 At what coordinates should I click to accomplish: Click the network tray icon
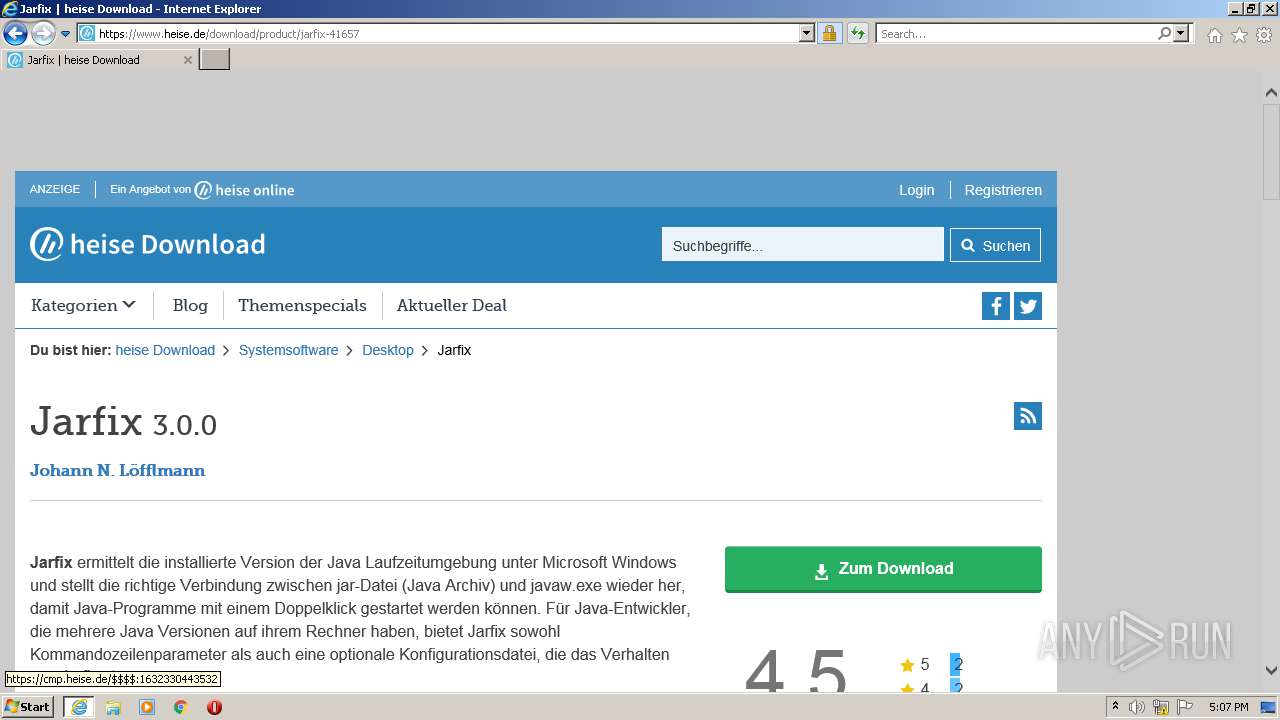(1160, 707)
